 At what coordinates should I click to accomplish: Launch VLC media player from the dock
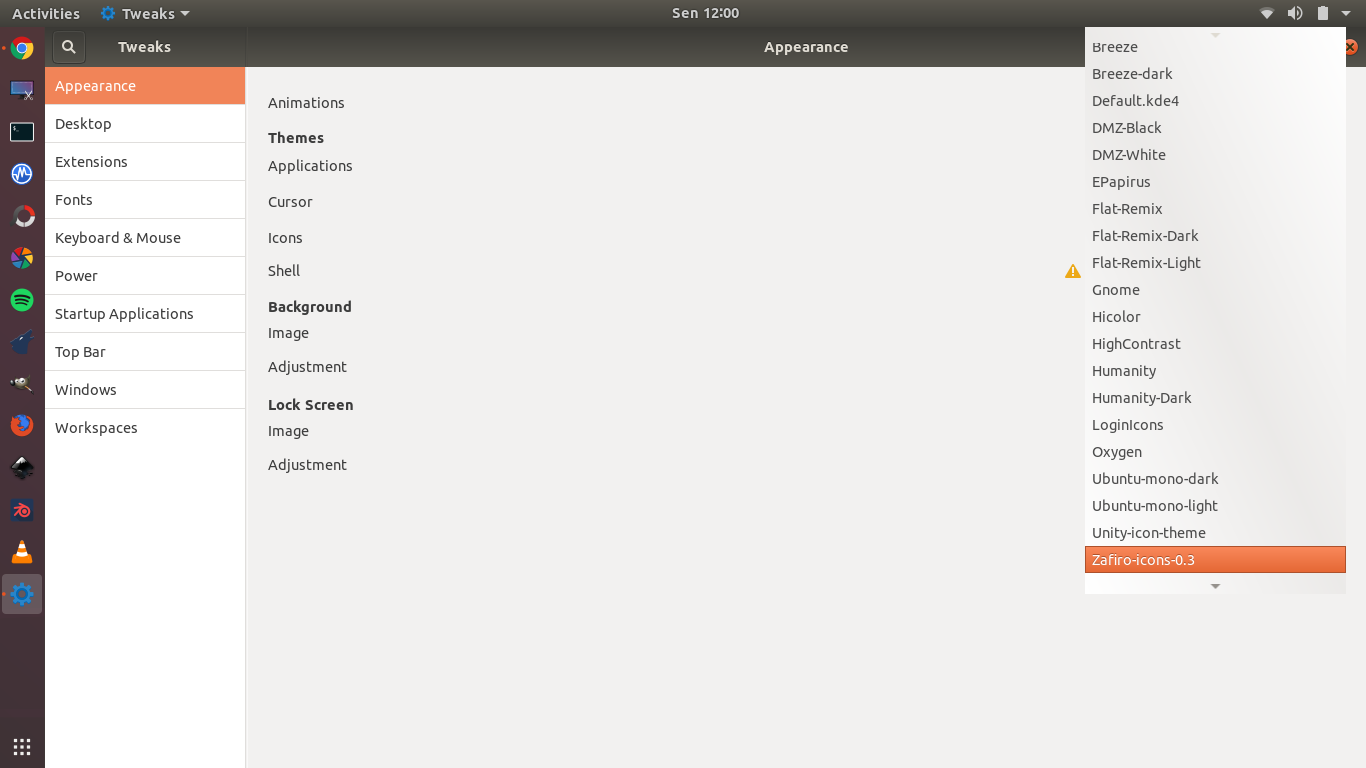point(22,552)
